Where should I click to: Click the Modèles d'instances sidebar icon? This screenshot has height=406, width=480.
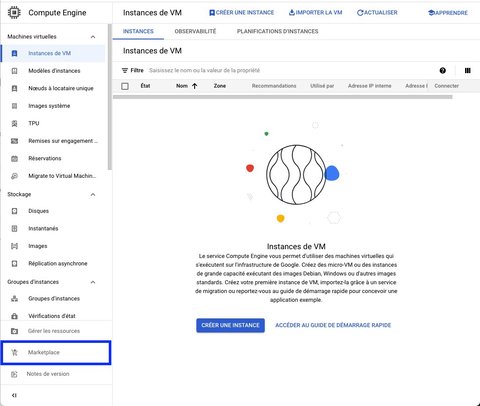[14, 71]
